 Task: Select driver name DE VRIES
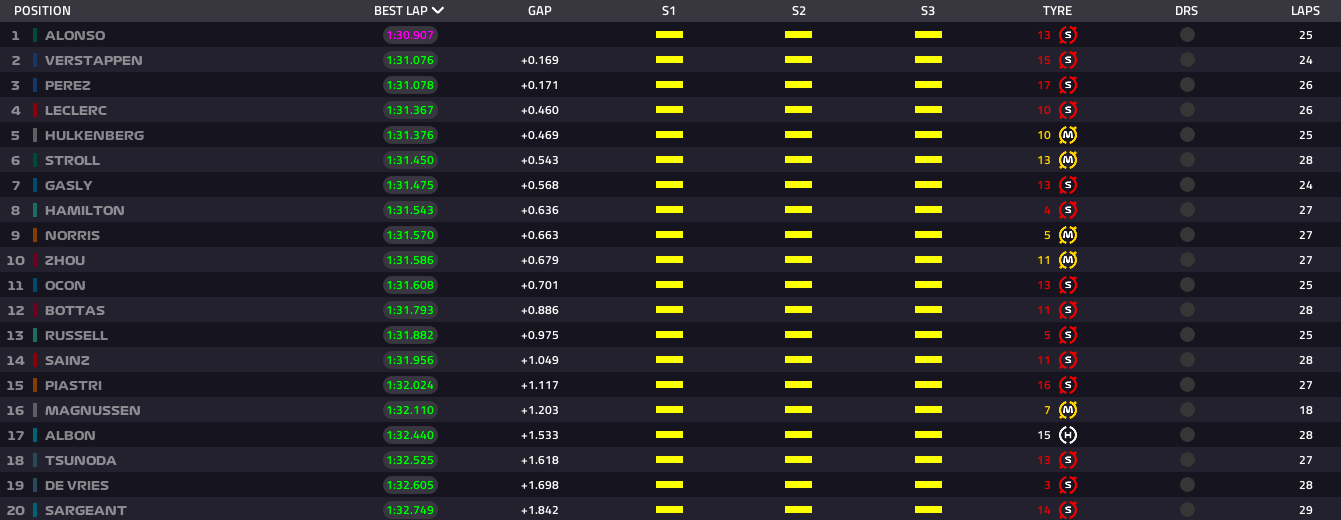(77, 485)
